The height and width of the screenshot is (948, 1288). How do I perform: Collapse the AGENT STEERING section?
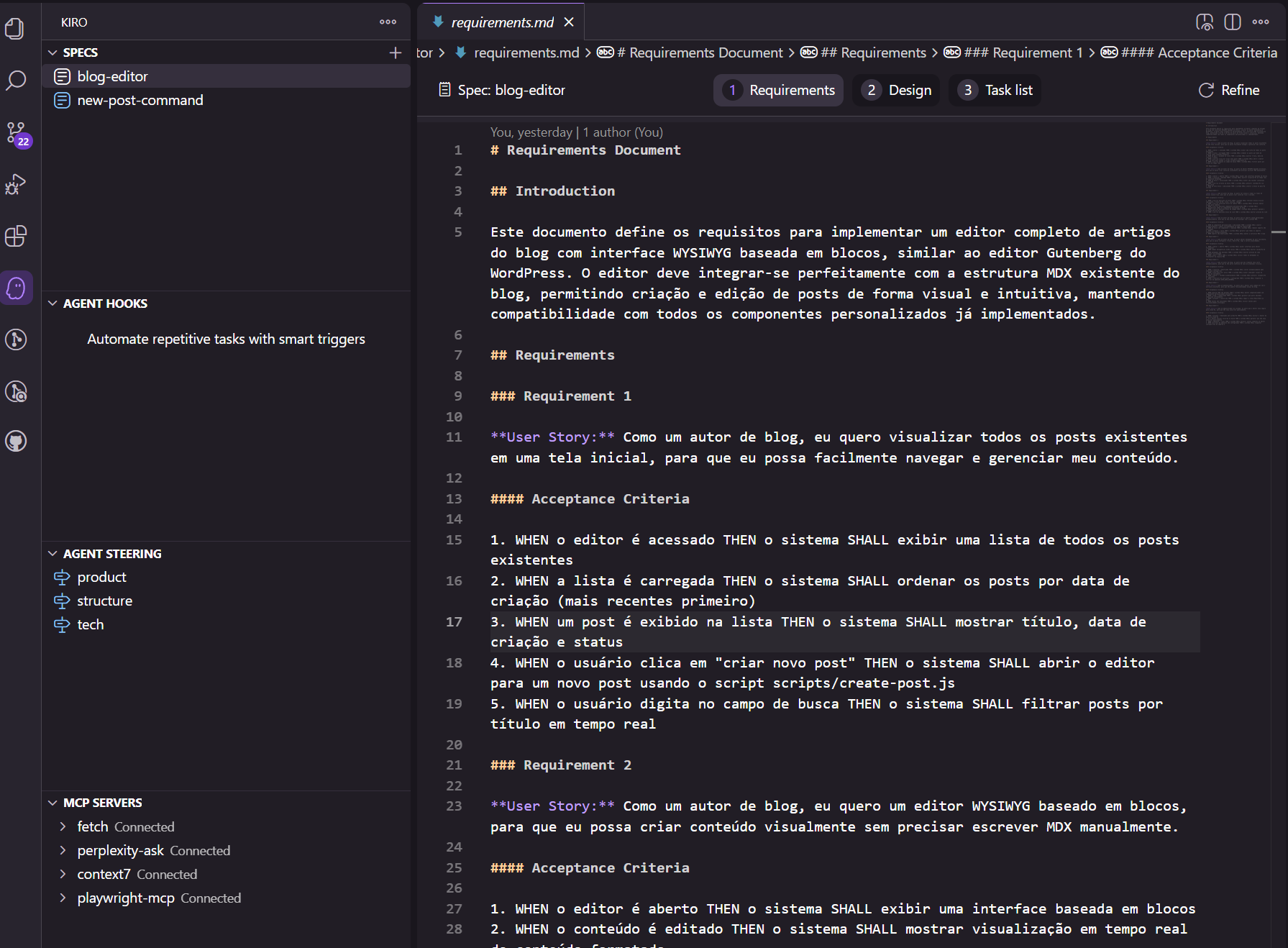point(52,554)
